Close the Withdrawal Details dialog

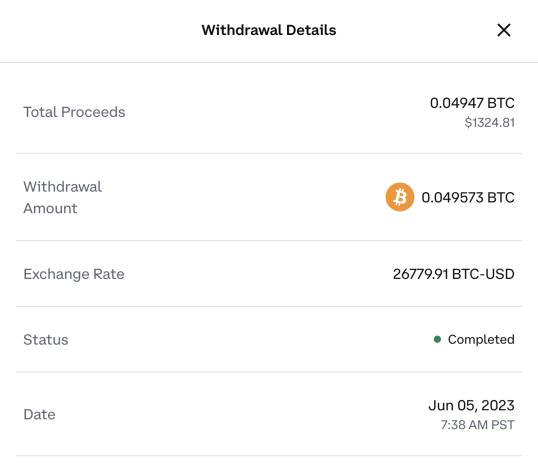tap(504, 30)
